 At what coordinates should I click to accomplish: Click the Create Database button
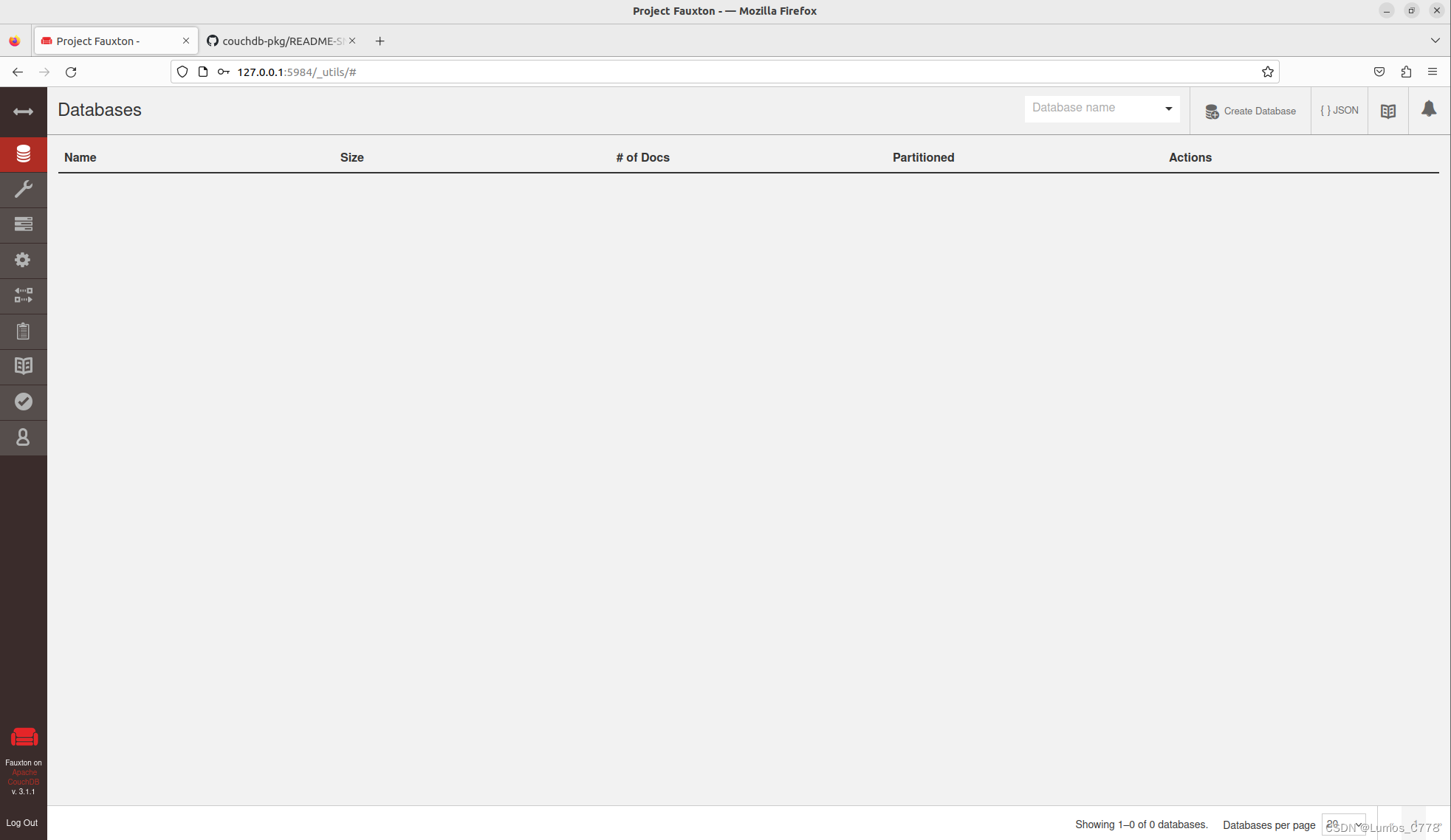tap(1251, 110)
